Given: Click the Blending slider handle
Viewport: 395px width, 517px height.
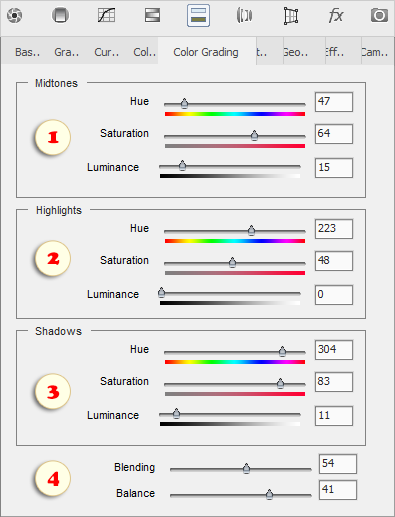Looking at the screenshot, I should point(246,468).
